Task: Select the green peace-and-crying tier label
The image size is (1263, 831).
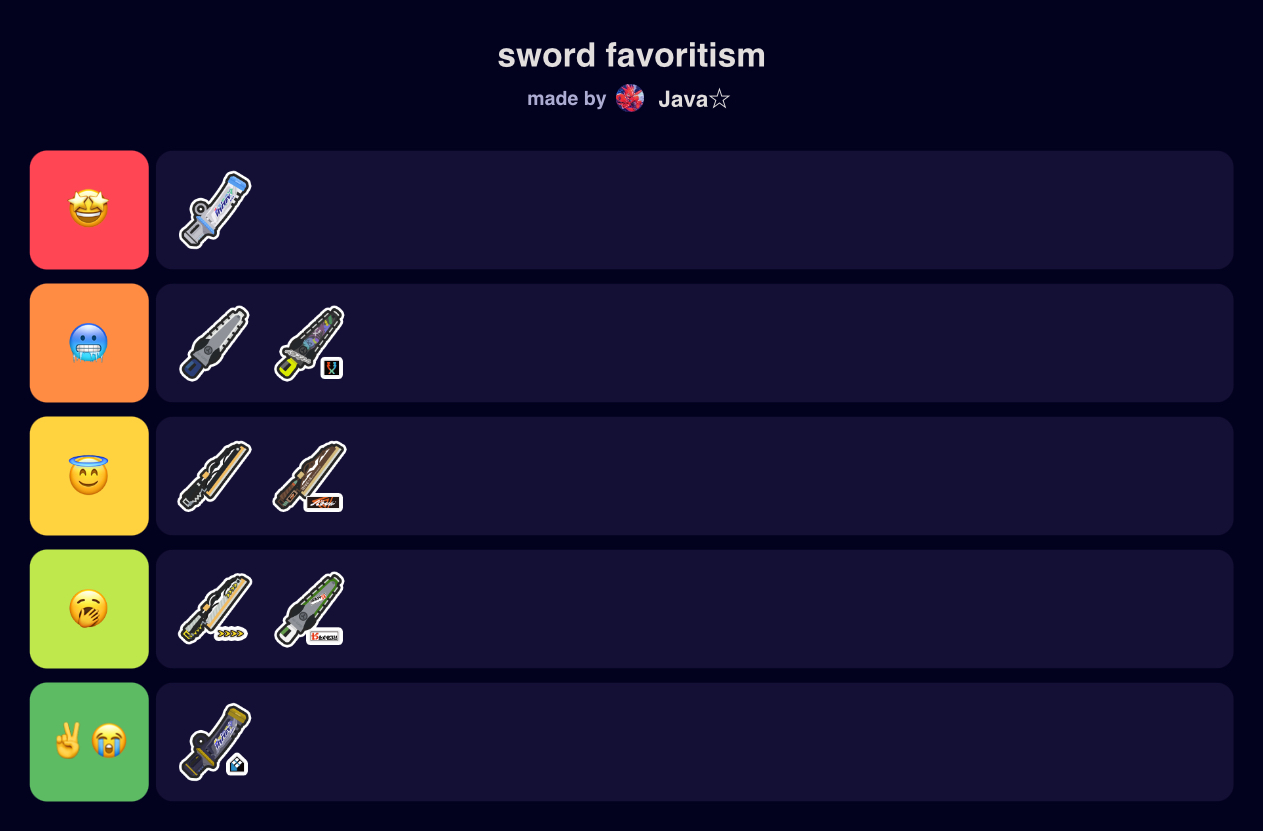Action: coord(89,742)
